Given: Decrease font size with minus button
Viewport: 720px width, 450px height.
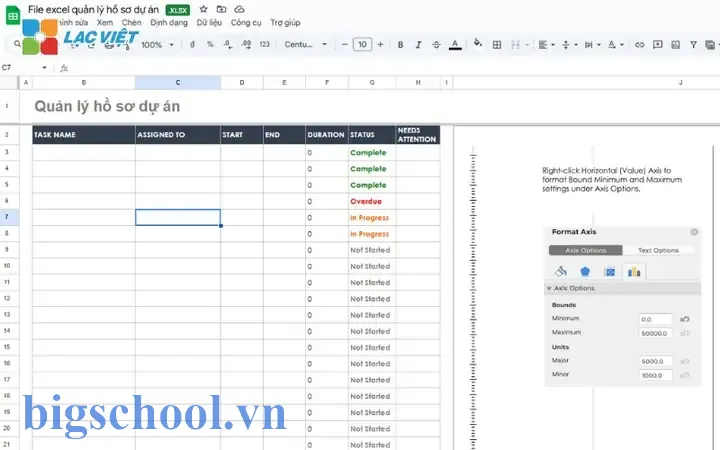Looking at the screenshot, I should pyautogui.click(x=344, y=45).
